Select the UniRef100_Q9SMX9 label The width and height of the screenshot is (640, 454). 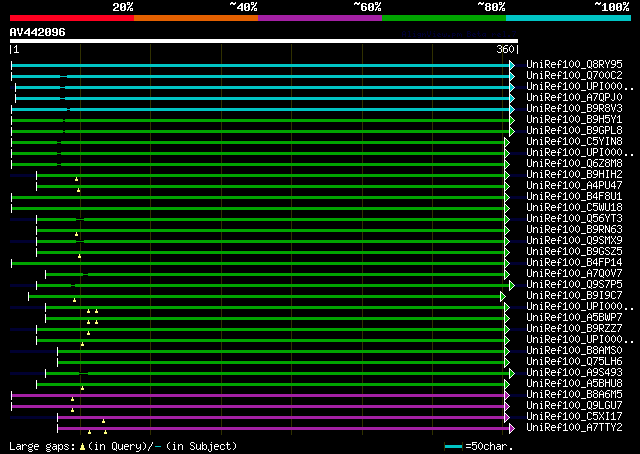pyautogui.click(x=574, y=241)
